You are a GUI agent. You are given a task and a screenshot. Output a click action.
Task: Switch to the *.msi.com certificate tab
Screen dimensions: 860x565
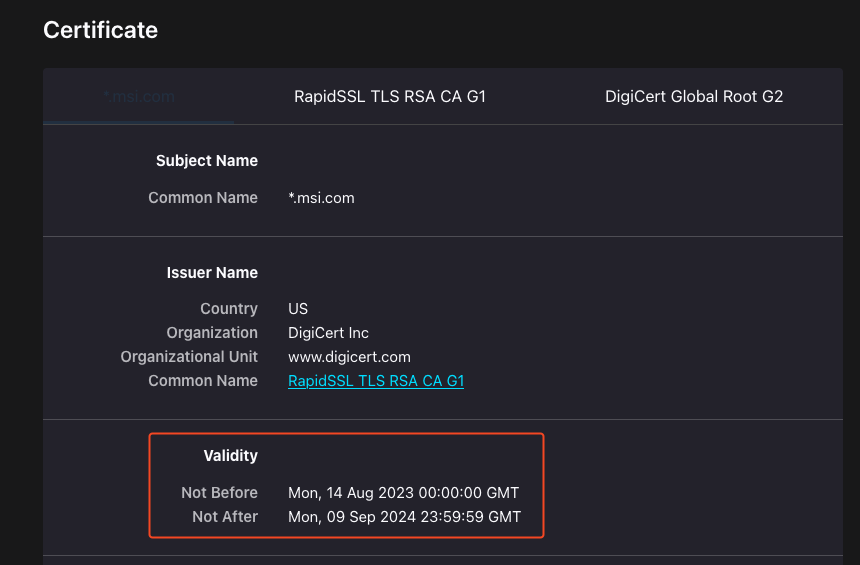[139, 97]
